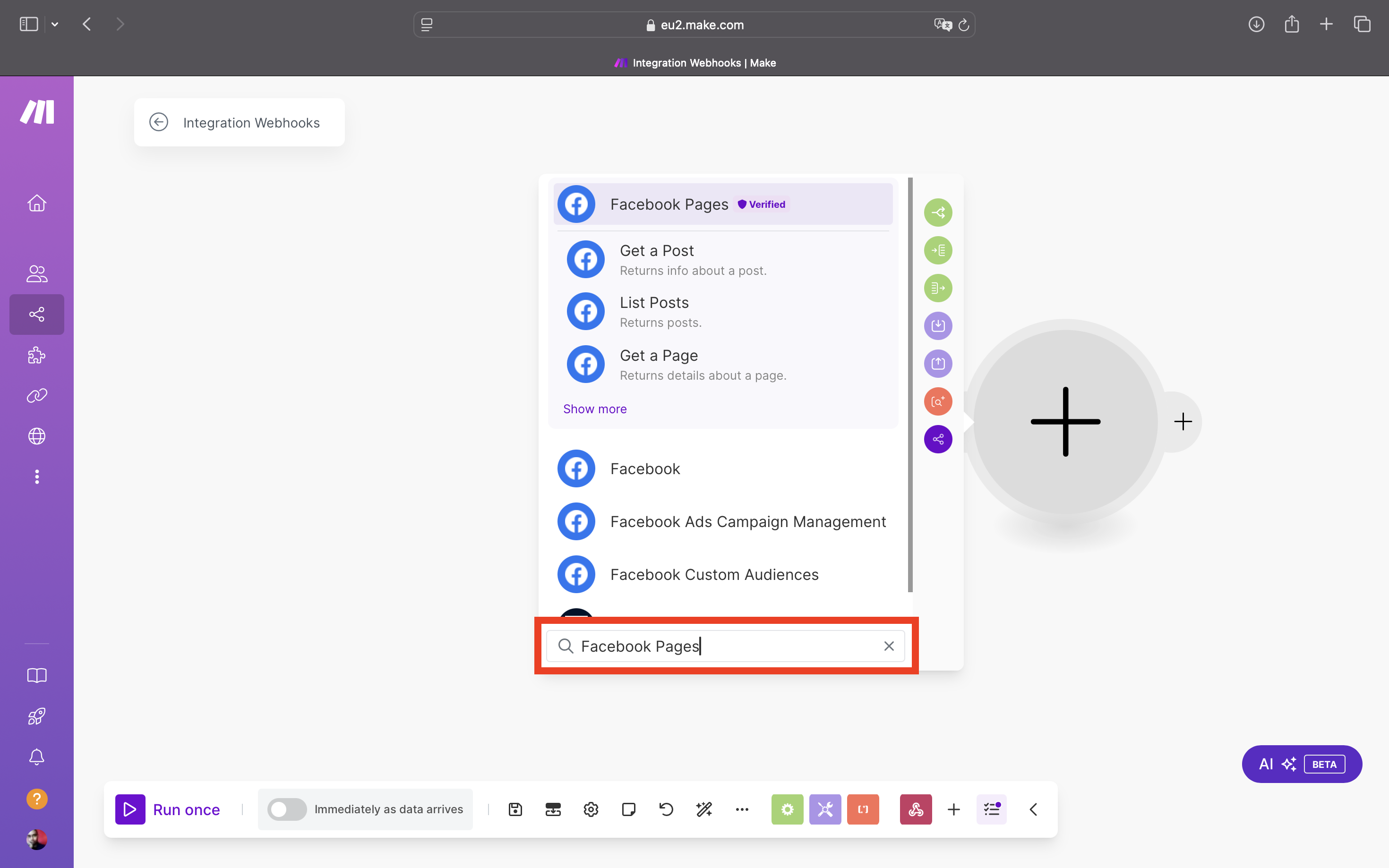Open Webhooks globe icon in sidebar

37,436
